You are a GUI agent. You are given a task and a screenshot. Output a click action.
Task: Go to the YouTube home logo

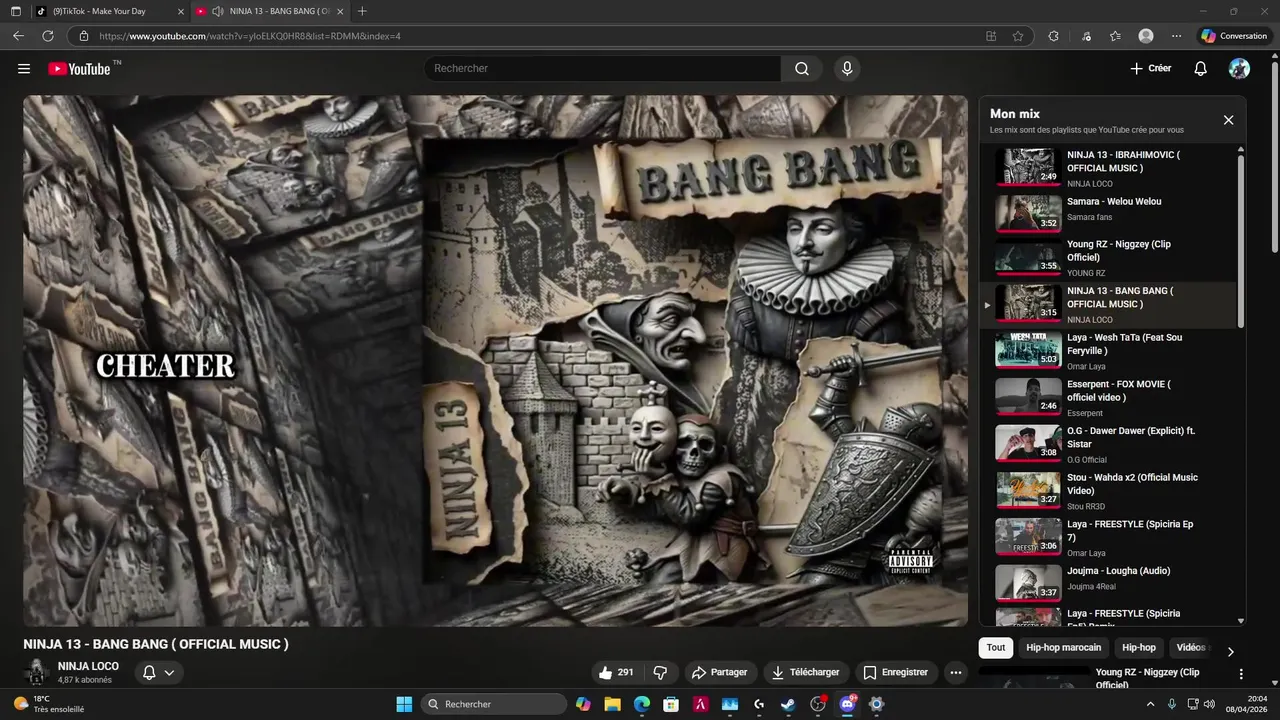[80, 68]
